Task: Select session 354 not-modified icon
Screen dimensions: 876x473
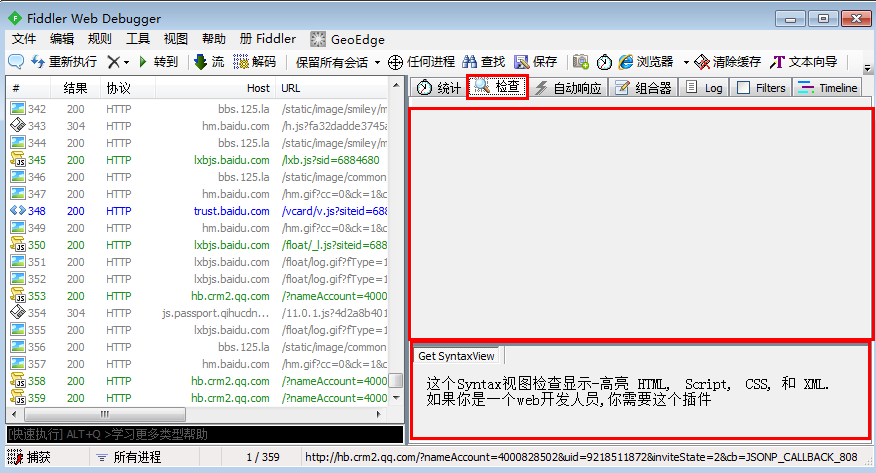Action: 18,312
